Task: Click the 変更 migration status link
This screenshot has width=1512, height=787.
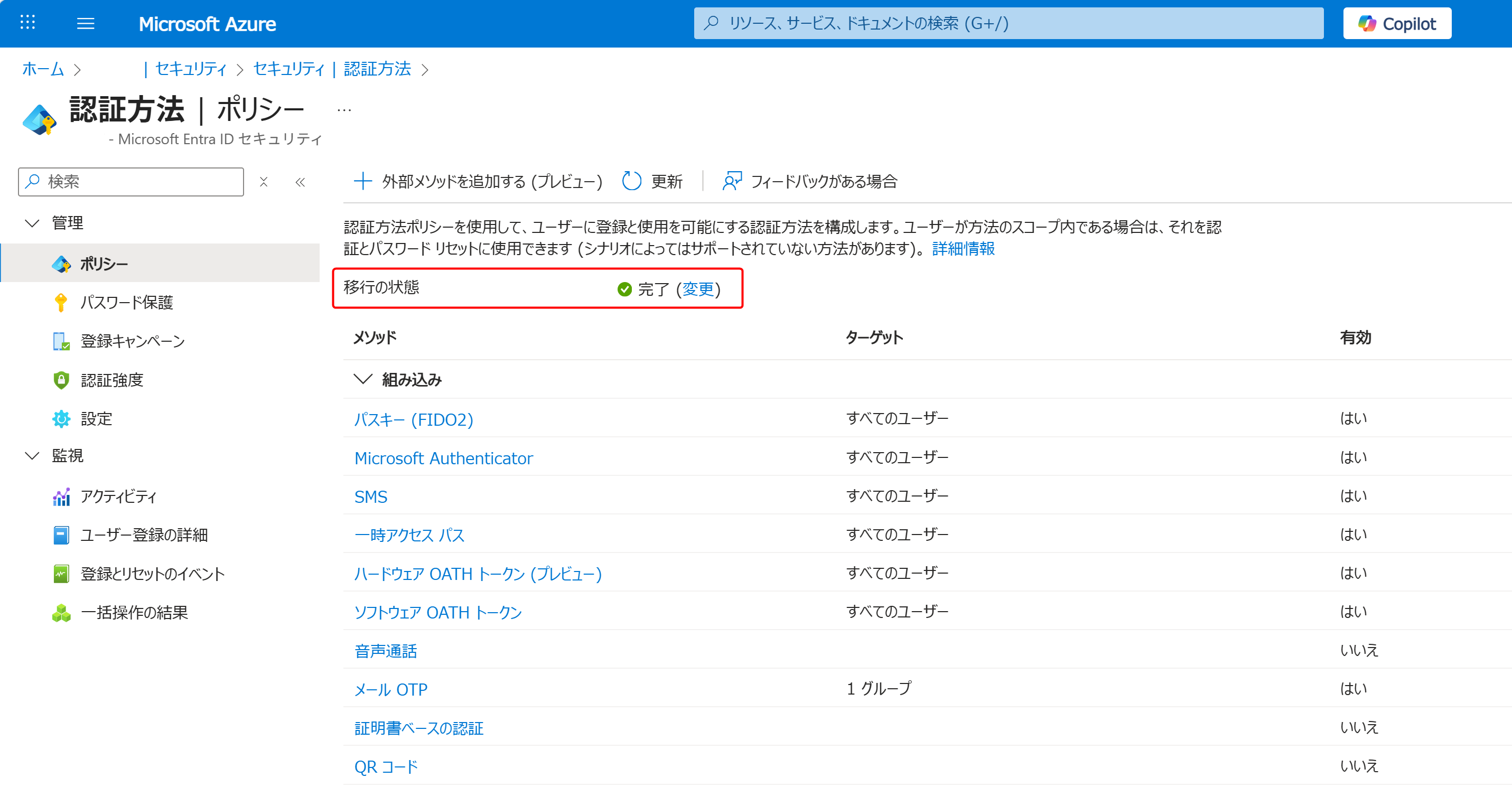Action: pos(697,289)
